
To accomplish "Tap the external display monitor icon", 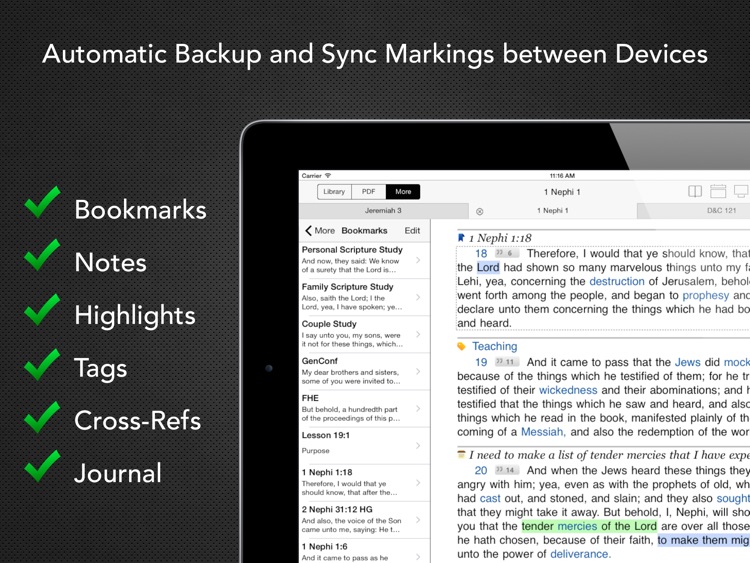I will point(741,191).
